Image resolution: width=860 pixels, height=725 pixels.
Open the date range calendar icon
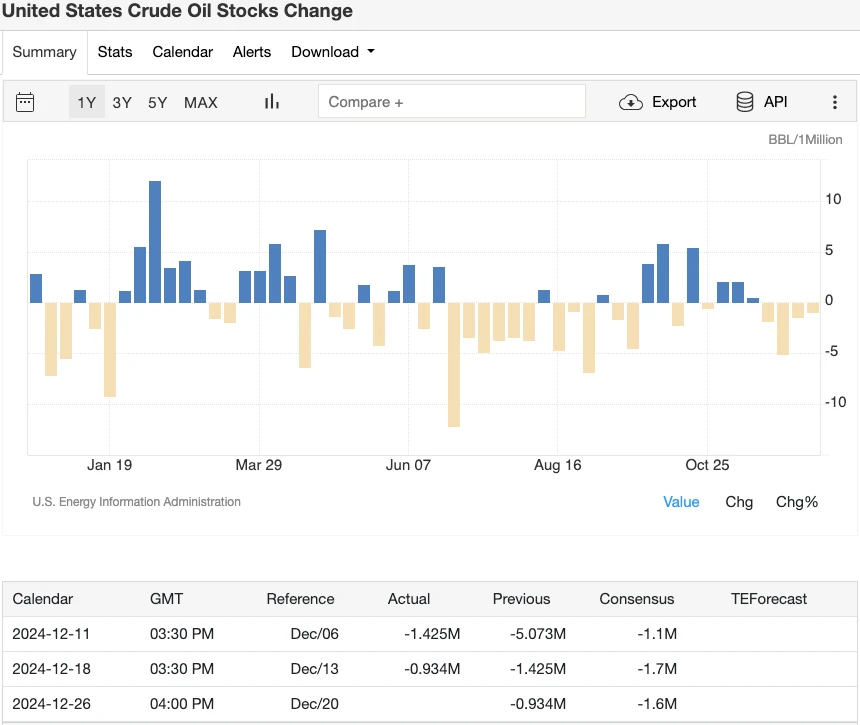[x=25, y=102]
